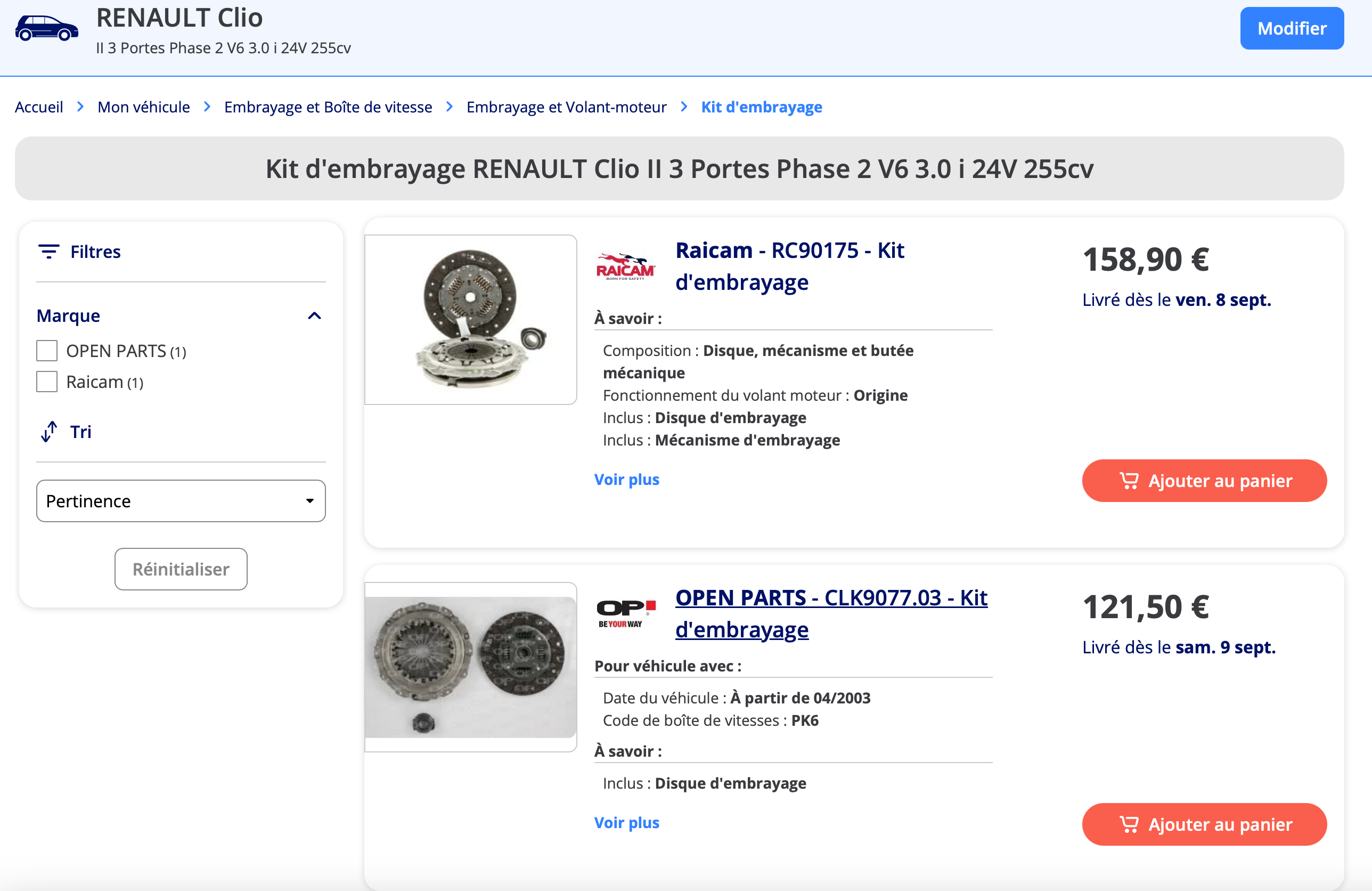
Task: Tick the OPEN PARTS brand checkbox
Action: (47, 351)
